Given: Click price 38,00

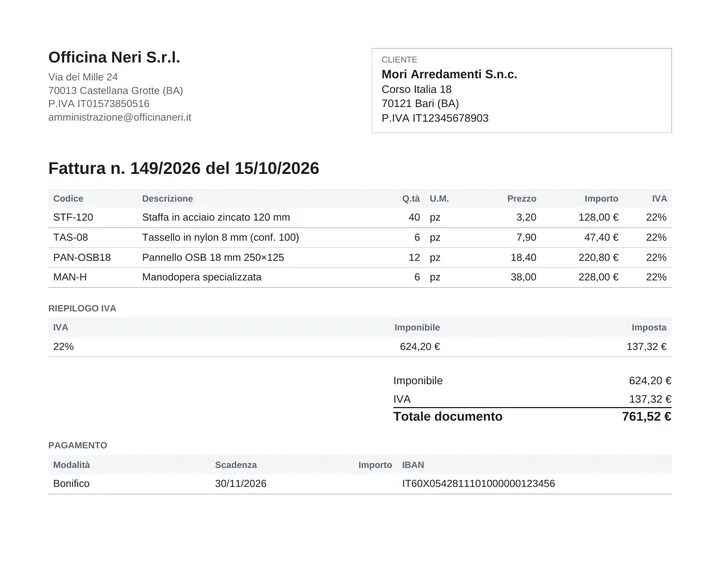Looking at the screenshot, I should pos(523,277).
